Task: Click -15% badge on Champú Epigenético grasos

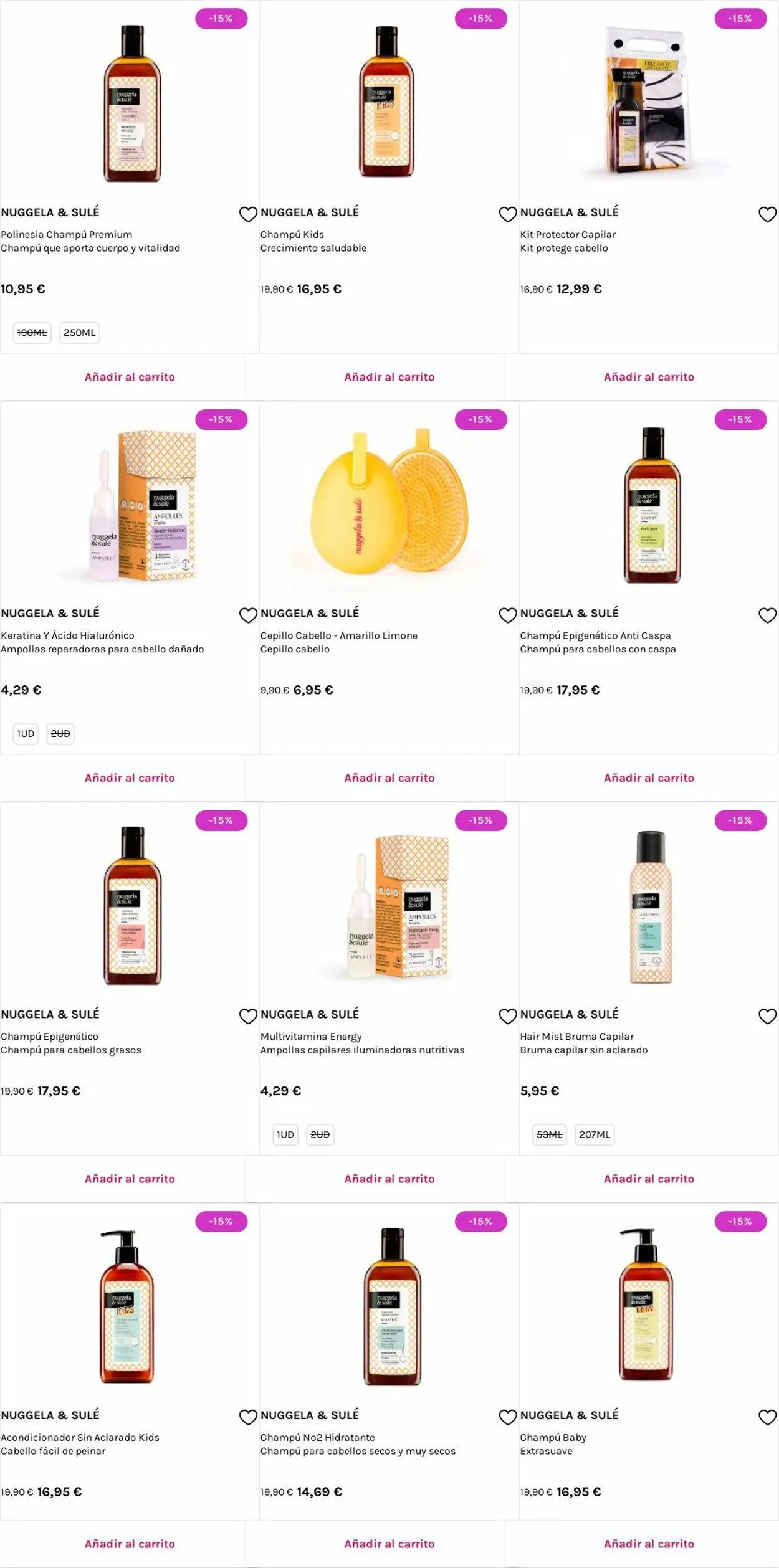Action: point(221,820)
